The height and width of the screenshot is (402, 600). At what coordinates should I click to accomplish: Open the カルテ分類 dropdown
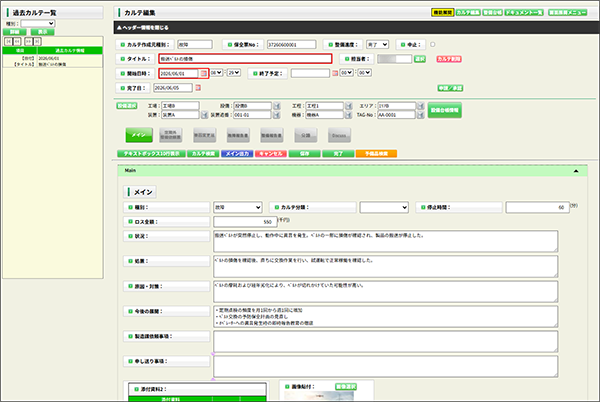(x=384, y=207)
